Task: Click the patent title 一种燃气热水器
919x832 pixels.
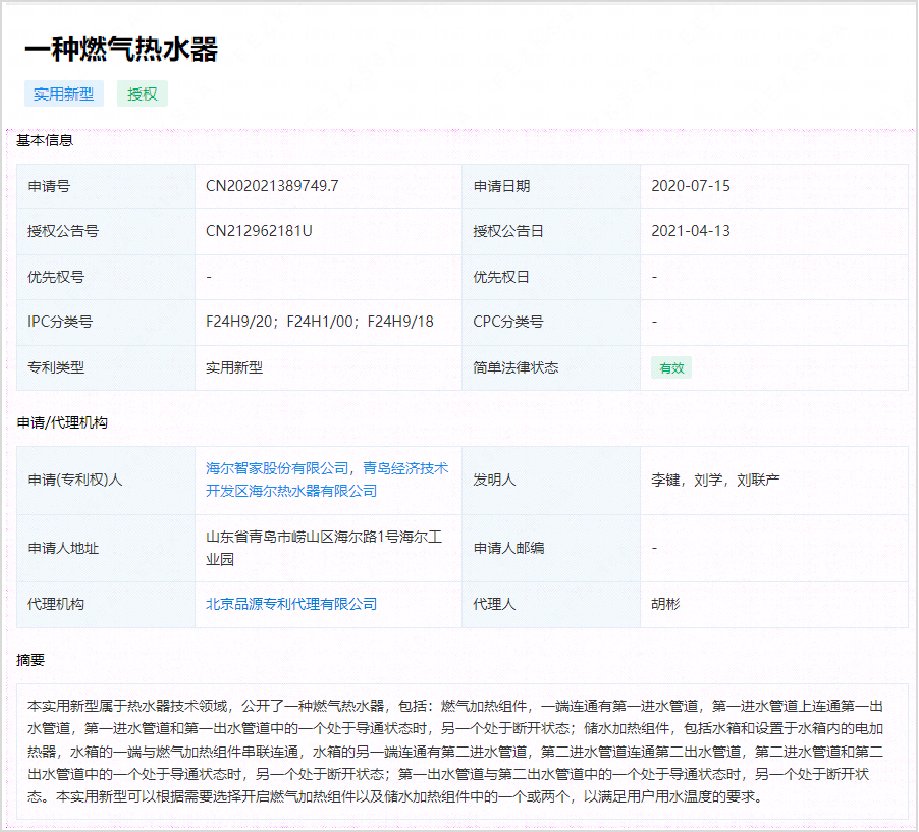Action: (120, 49)
